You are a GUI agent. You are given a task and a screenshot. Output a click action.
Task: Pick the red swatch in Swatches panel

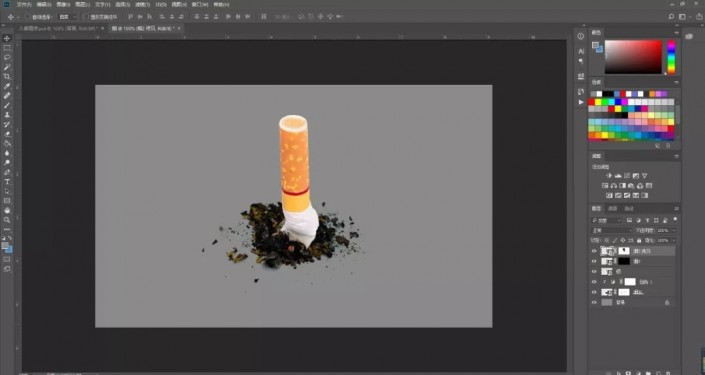(592, 103)
